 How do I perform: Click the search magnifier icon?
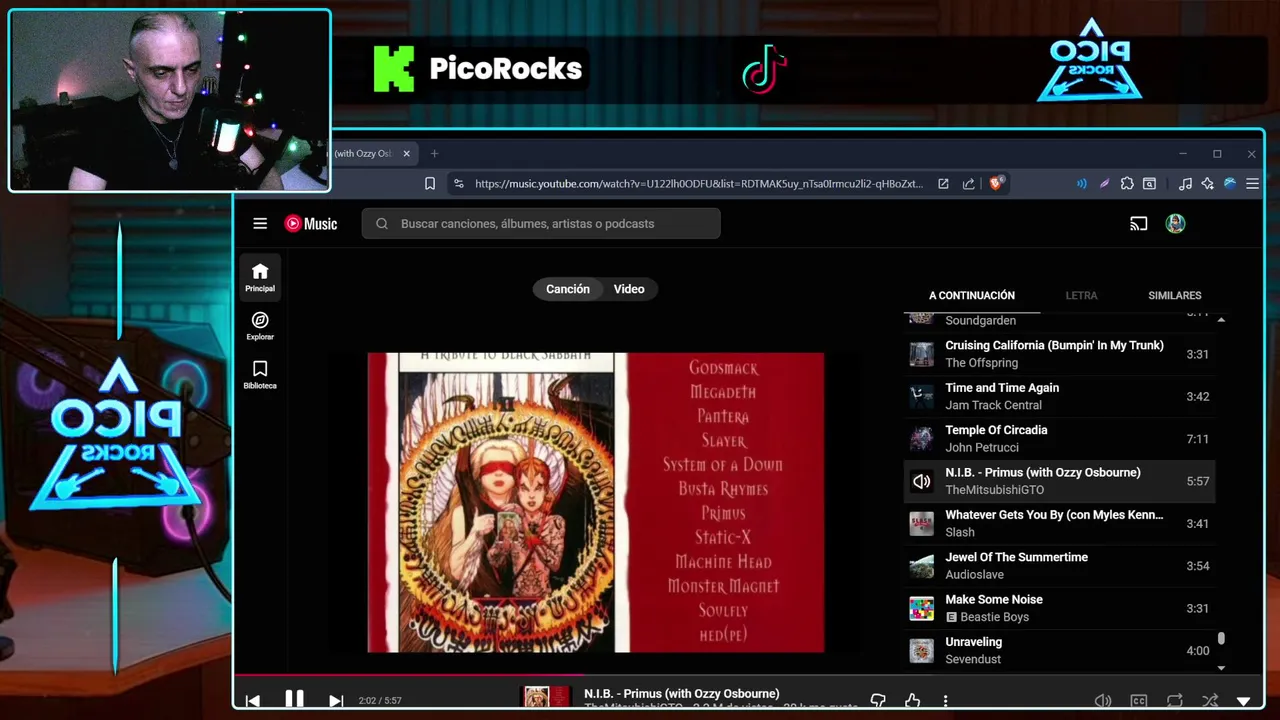tap(382, 224)
